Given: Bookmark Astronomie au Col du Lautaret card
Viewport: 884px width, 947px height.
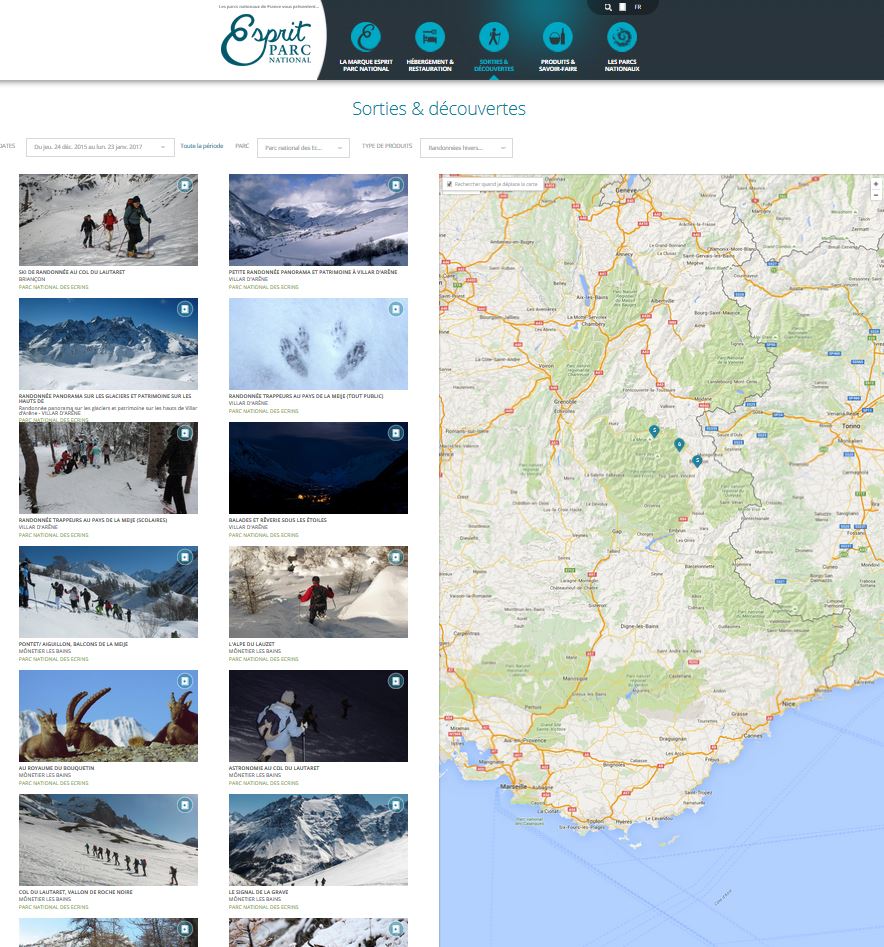Looking at the screenshot, I should point(396,681).
